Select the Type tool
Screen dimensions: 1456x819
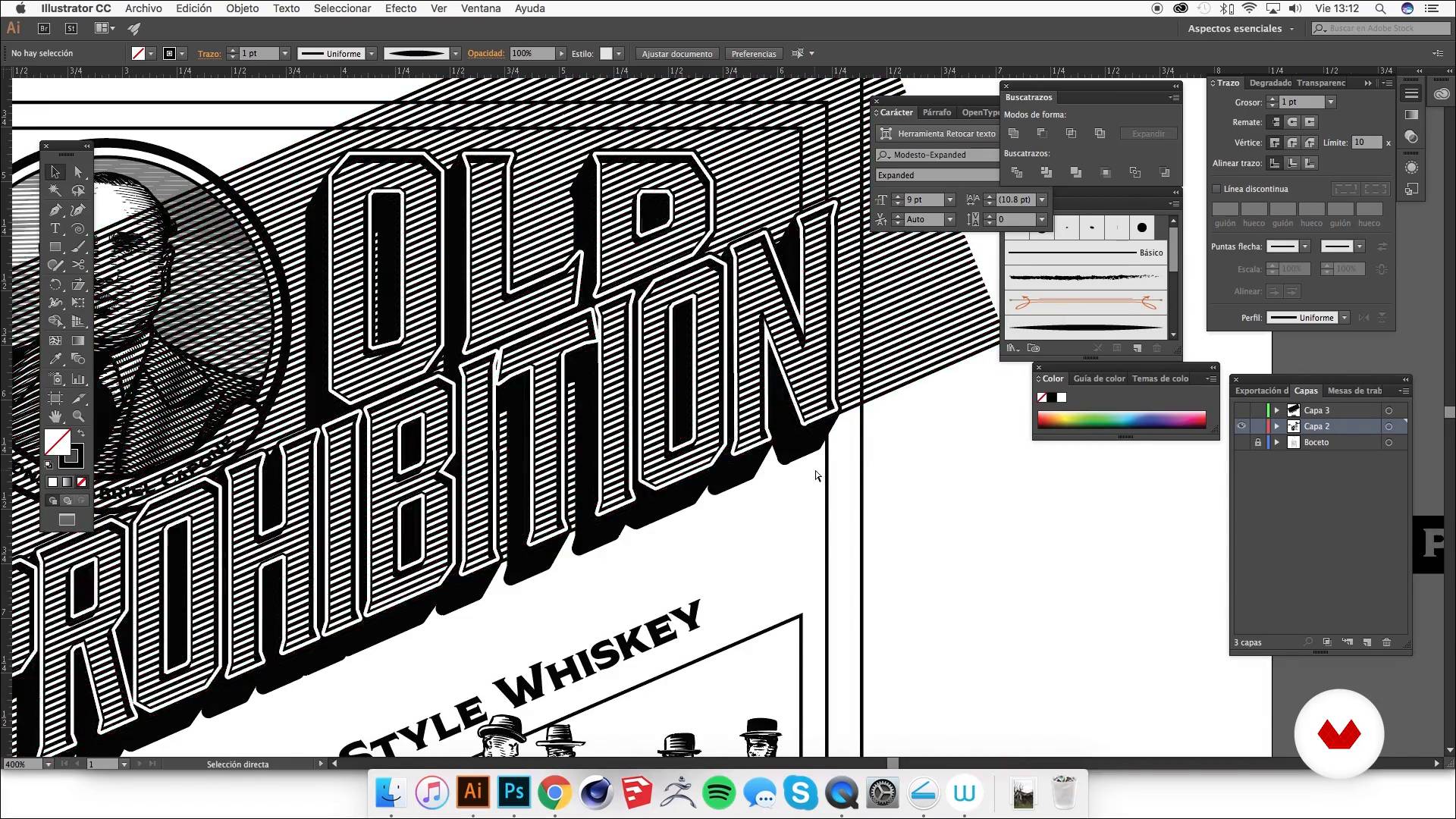click(x=55, y=228)
